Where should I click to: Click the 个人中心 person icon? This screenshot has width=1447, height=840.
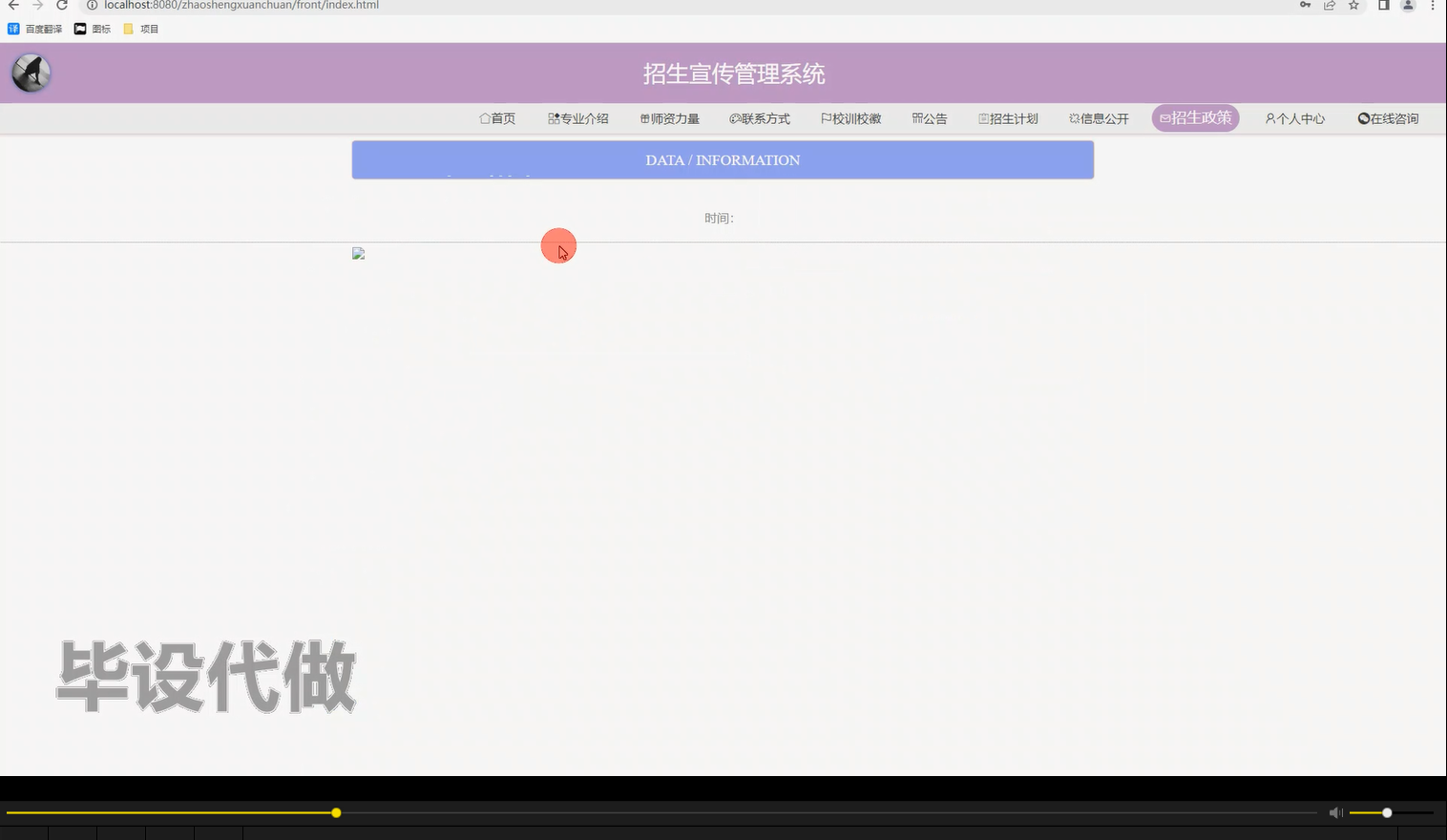point(1269,118)
